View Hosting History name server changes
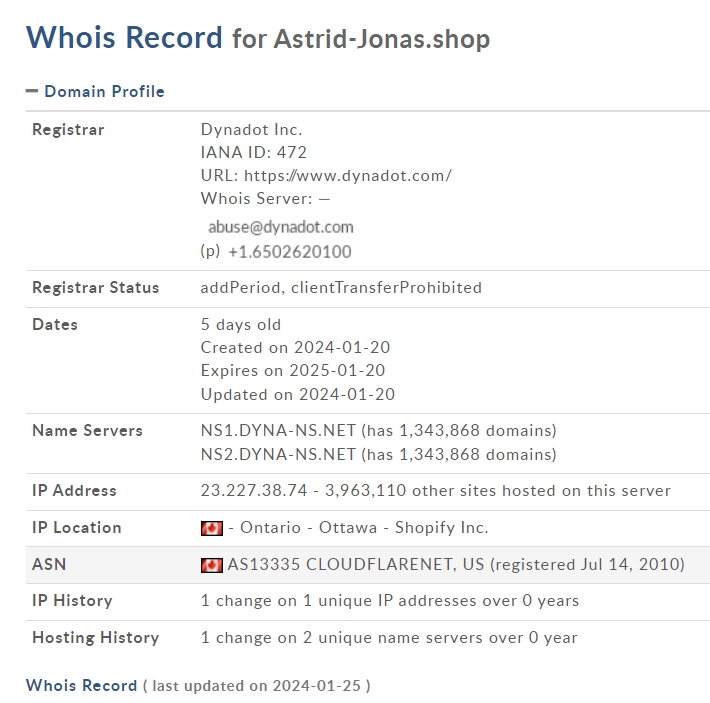Screen dimensions: 710x703 [x=389, y=638]
